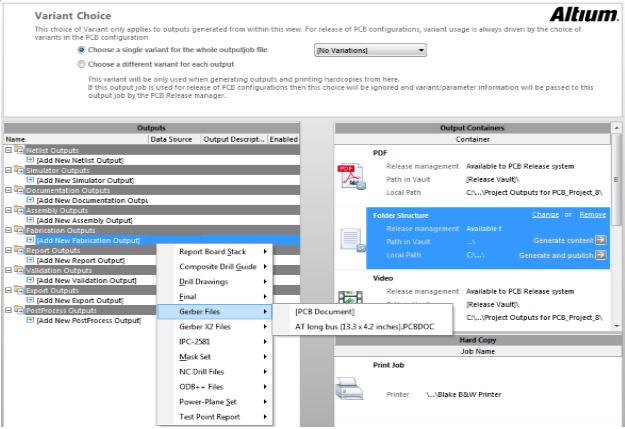Image resolution: width=625 pixels, height=429 pixels.
Task: Click Add New Documentation Output
Action: click(x=92, y=200)
